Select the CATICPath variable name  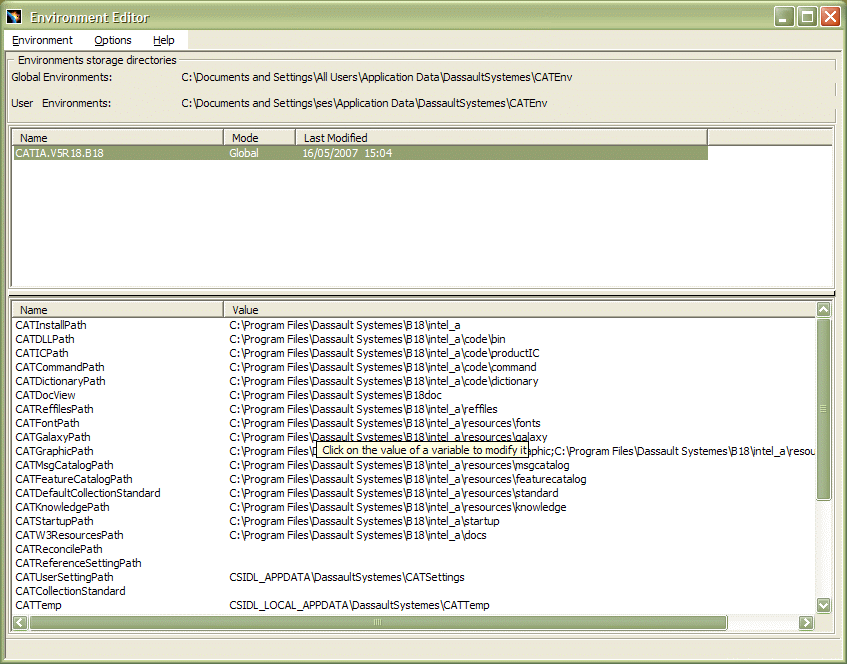tap(42, 353)
